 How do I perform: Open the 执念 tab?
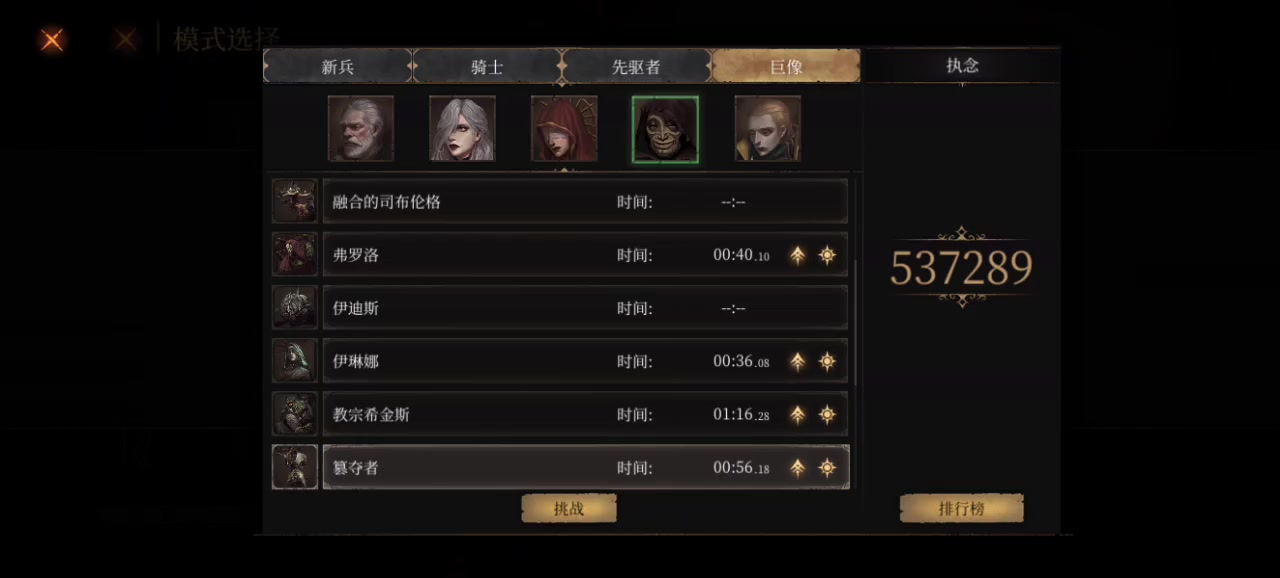click(962, 65)
